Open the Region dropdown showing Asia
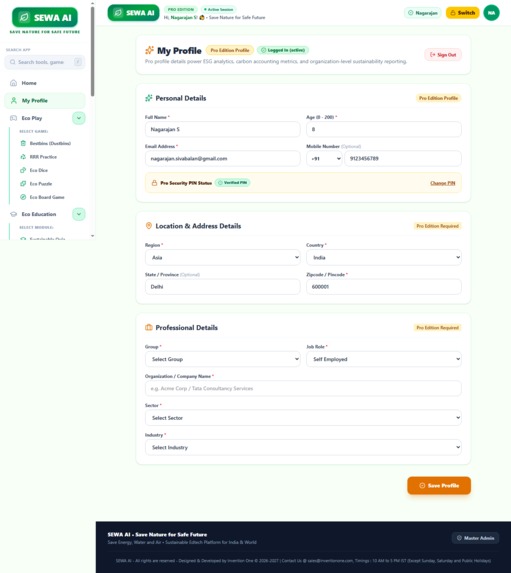This screenshot has width=511, height=573. tap(223, 258)
